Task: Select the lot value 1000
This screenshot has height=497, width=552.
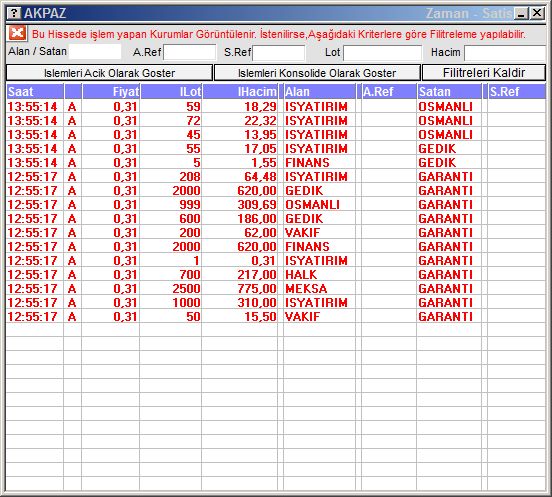Action: [187, 303]
